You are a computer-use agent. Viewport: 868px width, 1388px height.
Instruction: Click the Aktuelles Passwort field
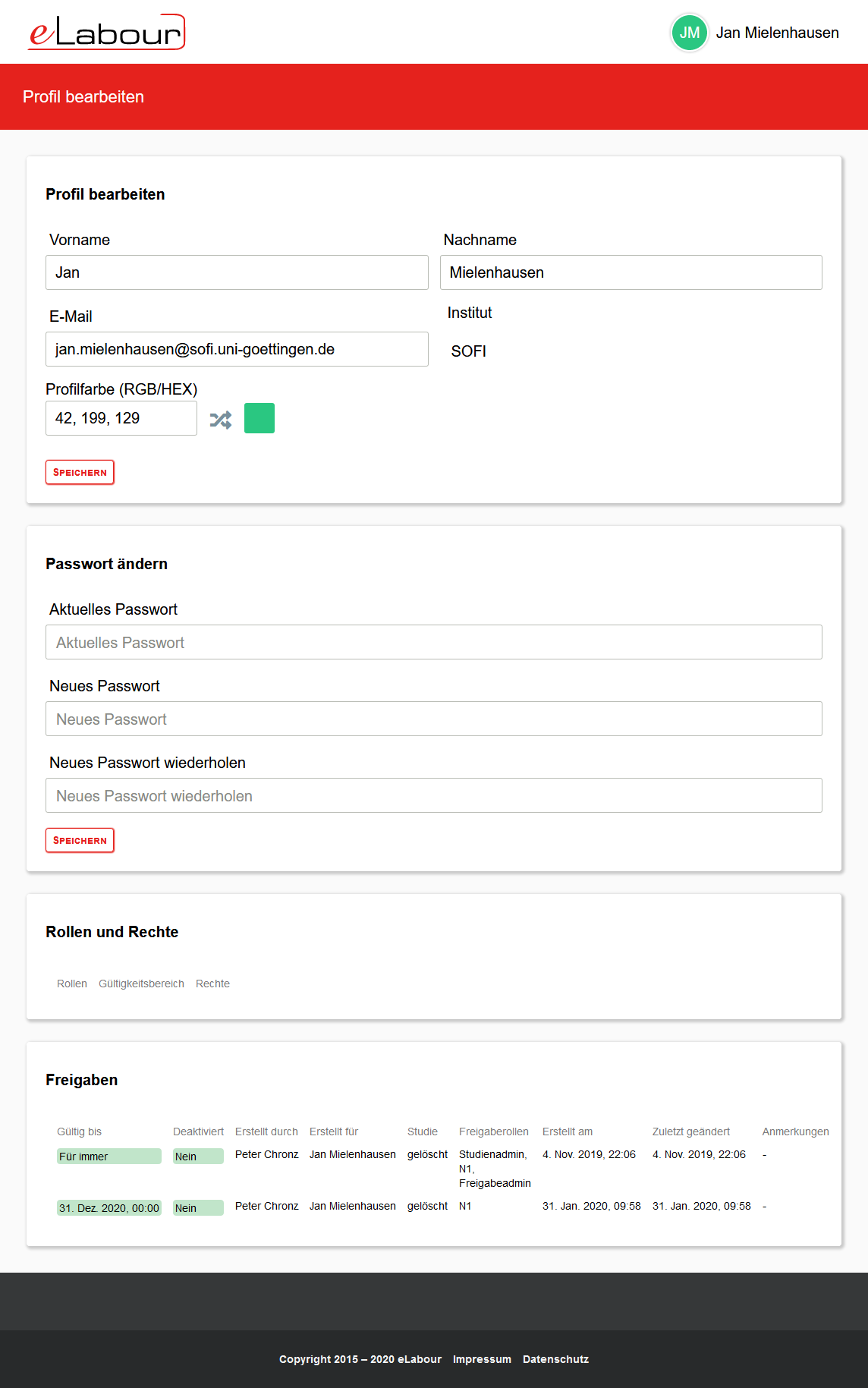[434, 642]
